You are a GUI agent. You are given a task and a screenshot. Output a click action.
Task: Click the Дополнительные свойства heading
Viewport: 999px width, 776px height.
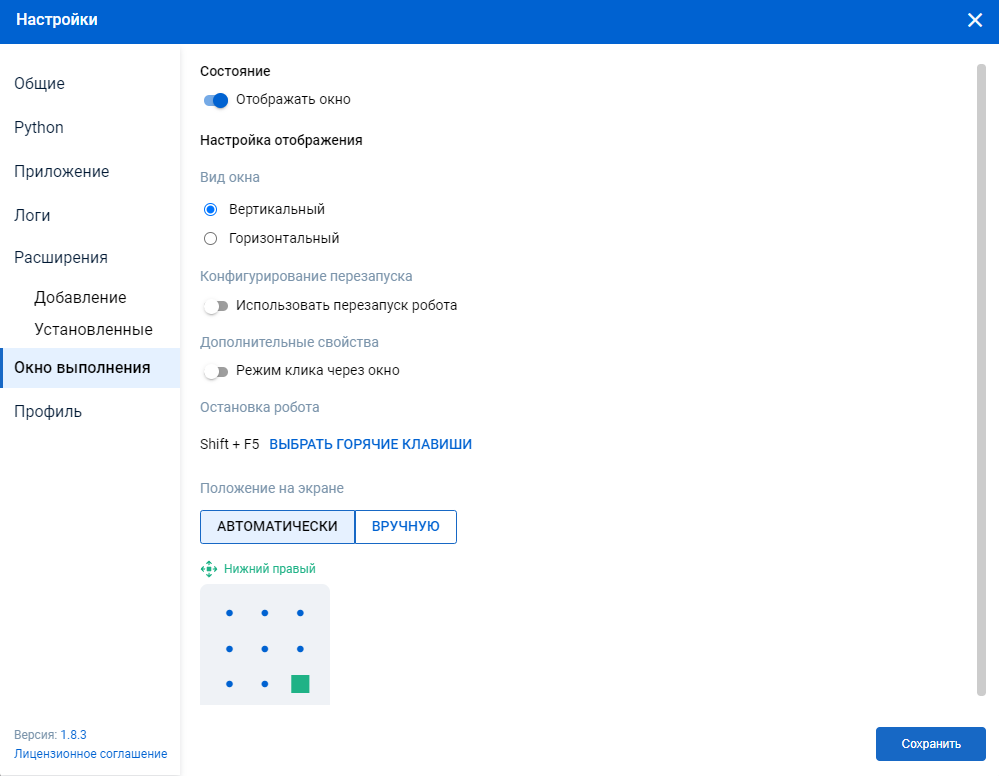coord(289,342)
